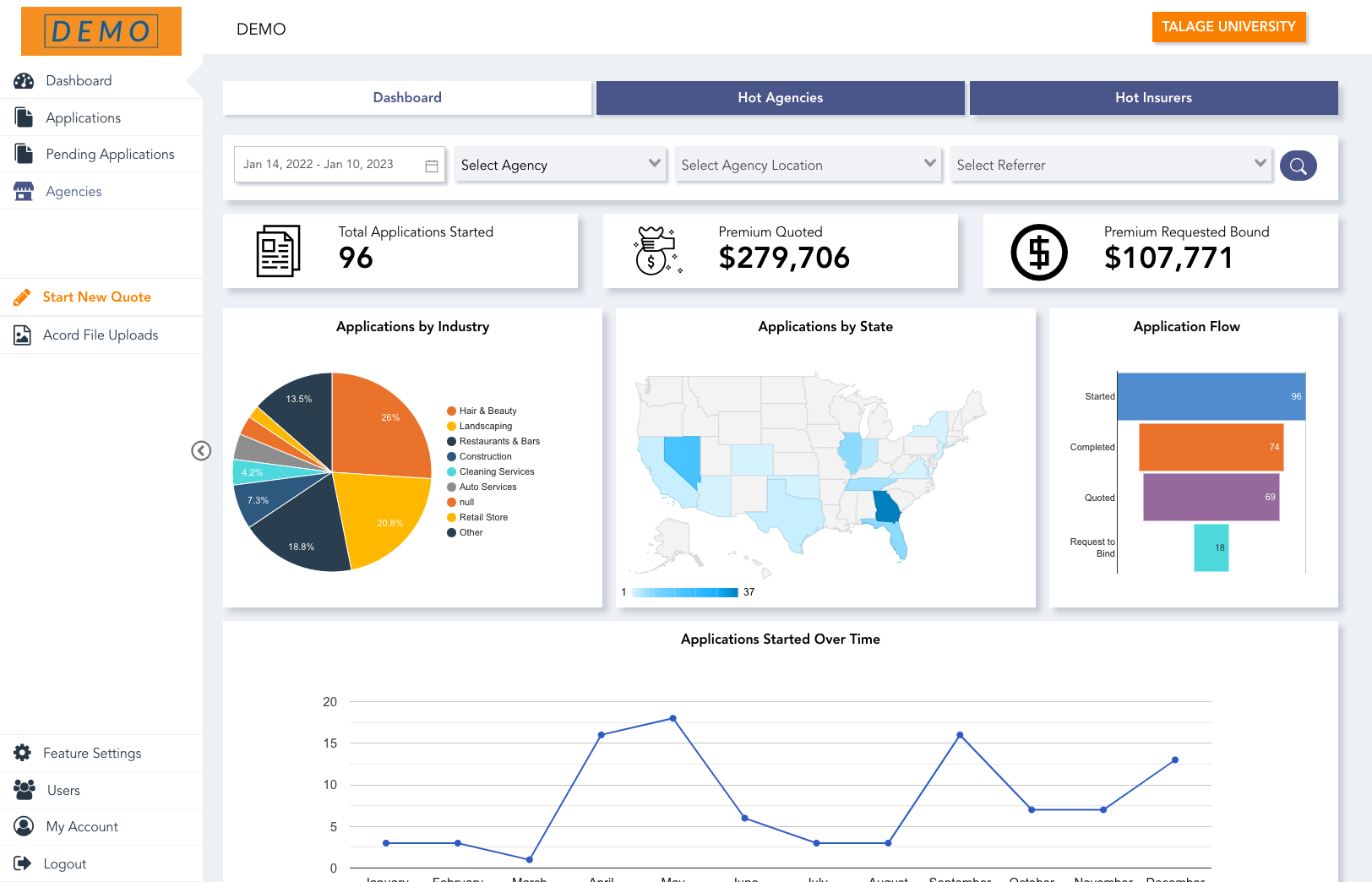Viewport: 1372px width, 882px height.
Task: Open the Select Agency dropdown
Action: click(560, 165)
